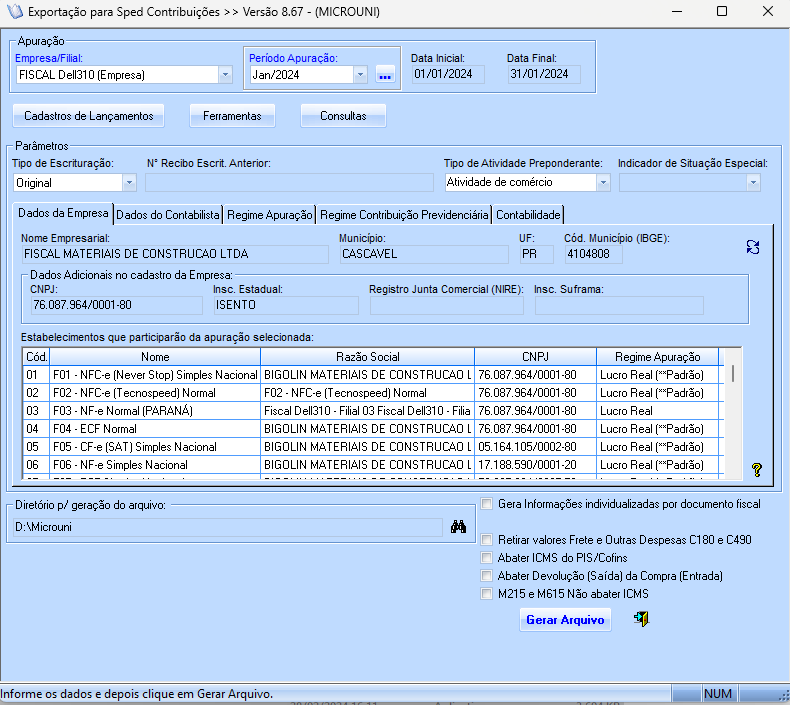
Task: Click the Razão Social column header
Action: (x=367, y=357)
